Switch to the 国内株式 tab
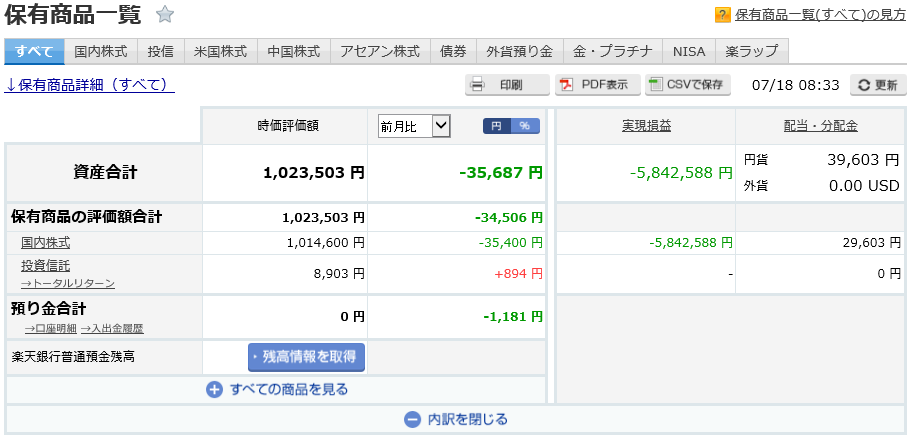The height and width of the screenshot is (440, 913). pyautogui.click(x=101, y=51)
